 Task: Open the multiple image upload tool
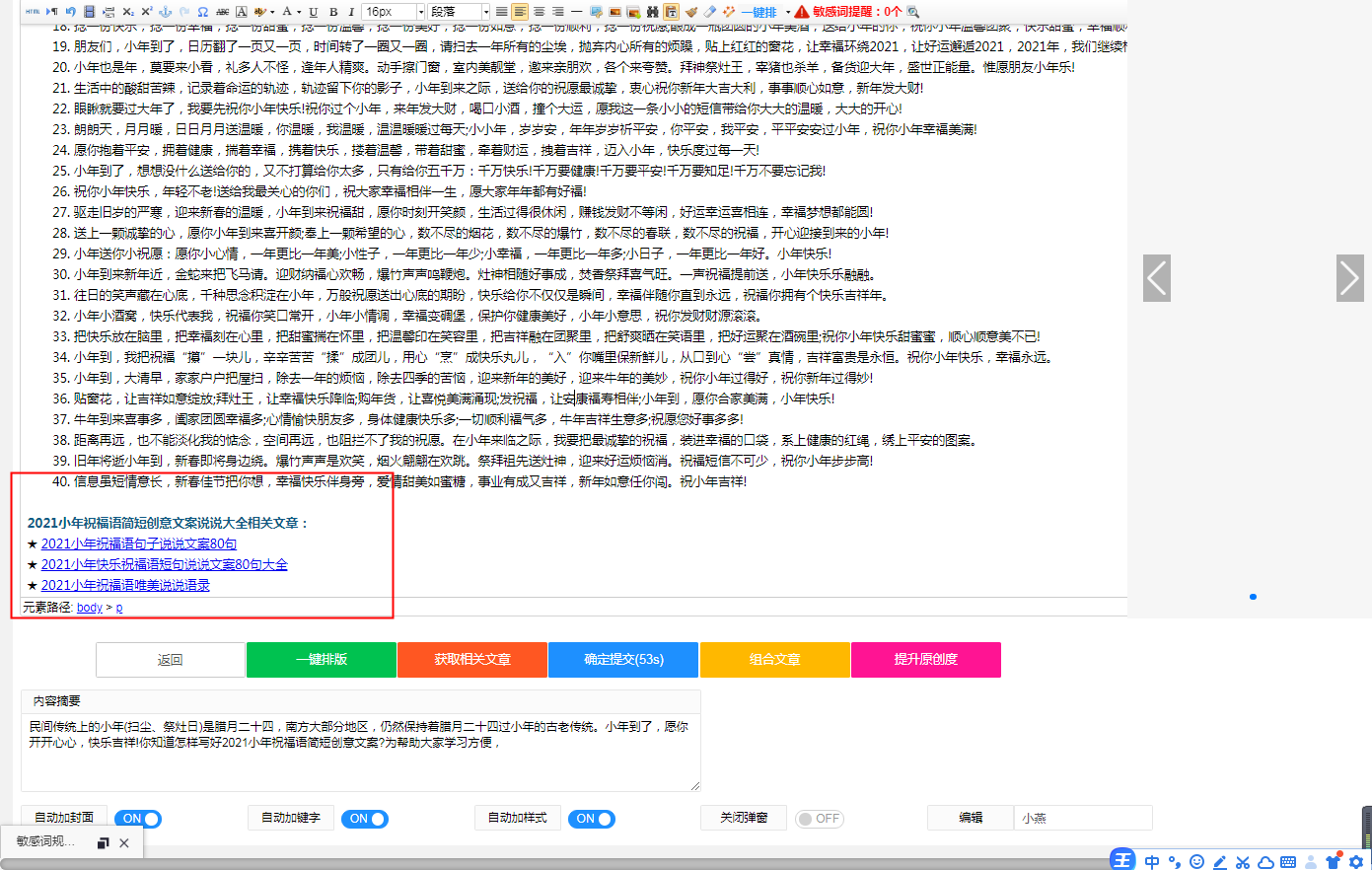pyautogui.click(x=633, y=12)
